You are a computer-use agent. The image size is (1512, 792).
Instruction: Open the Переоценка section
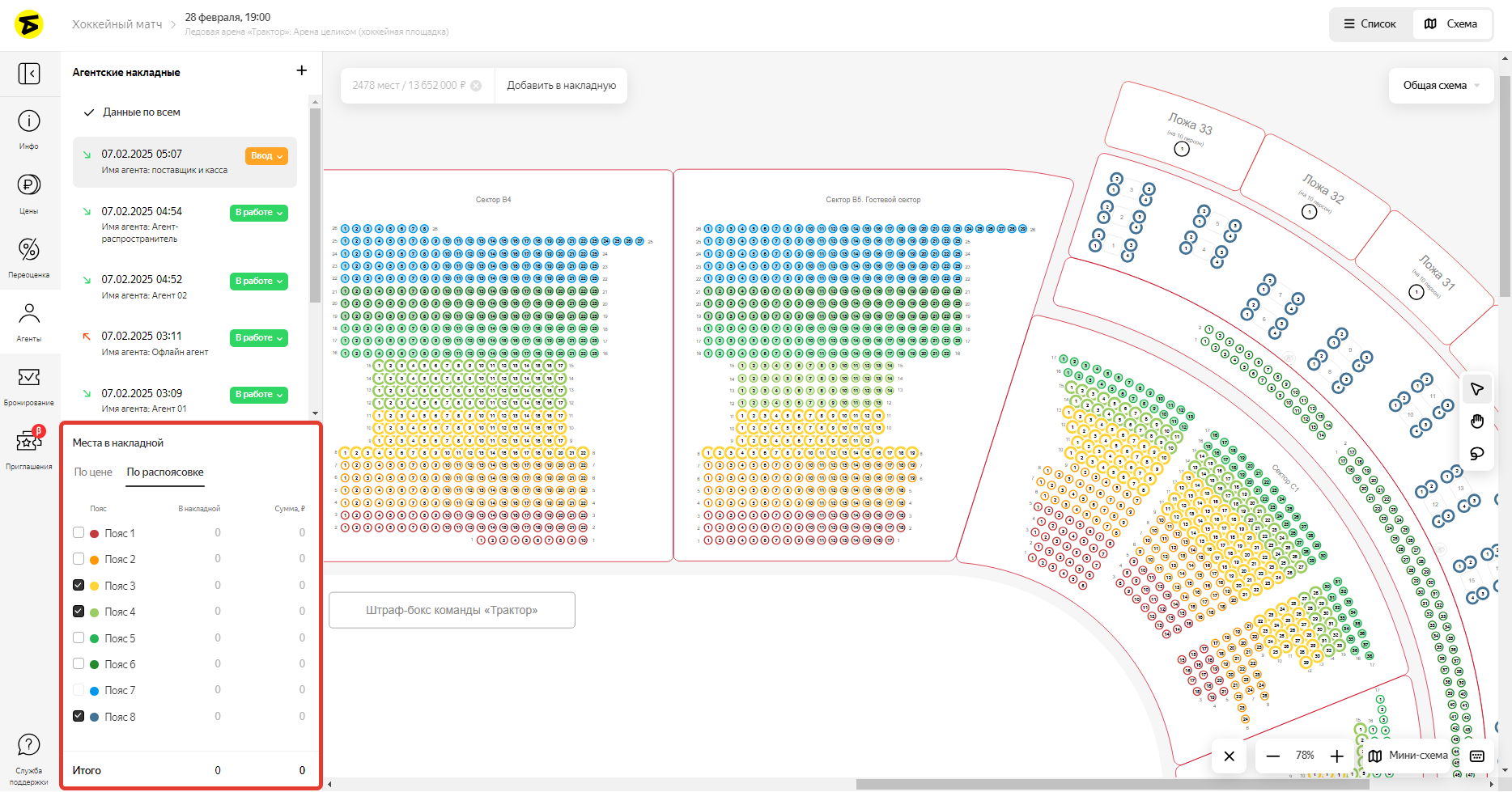click(x=29, y=256)
